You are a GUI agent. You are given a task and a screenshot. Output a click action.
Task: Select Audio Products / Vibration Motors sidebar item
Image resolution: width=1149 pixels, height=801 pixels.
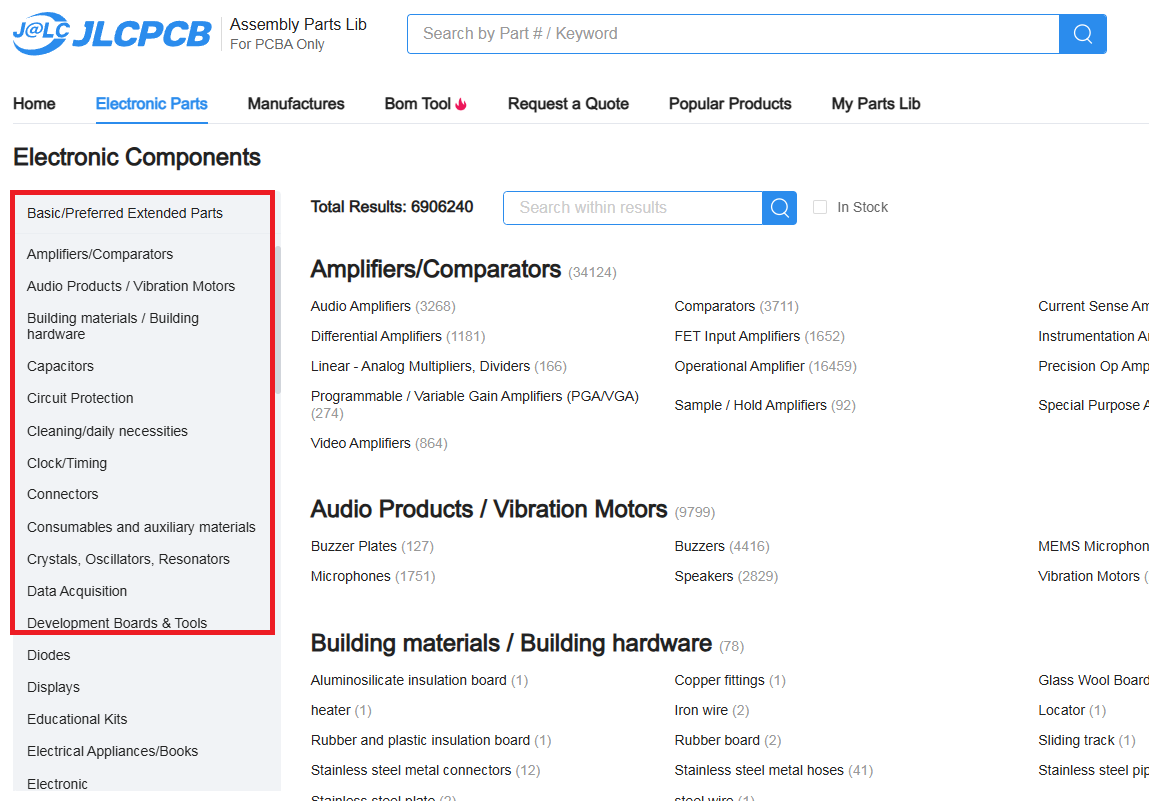(131, 287)
